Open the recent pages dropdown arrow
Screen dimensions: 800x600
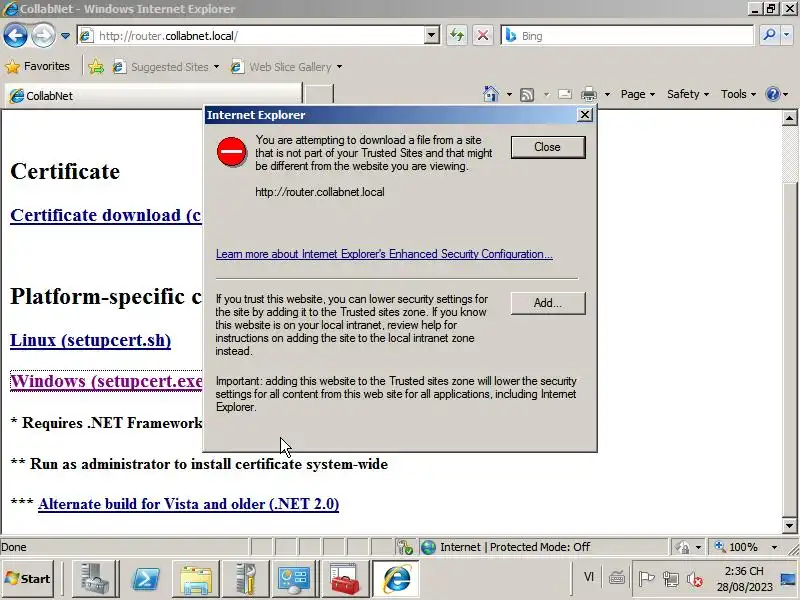(x=65, y=36)
